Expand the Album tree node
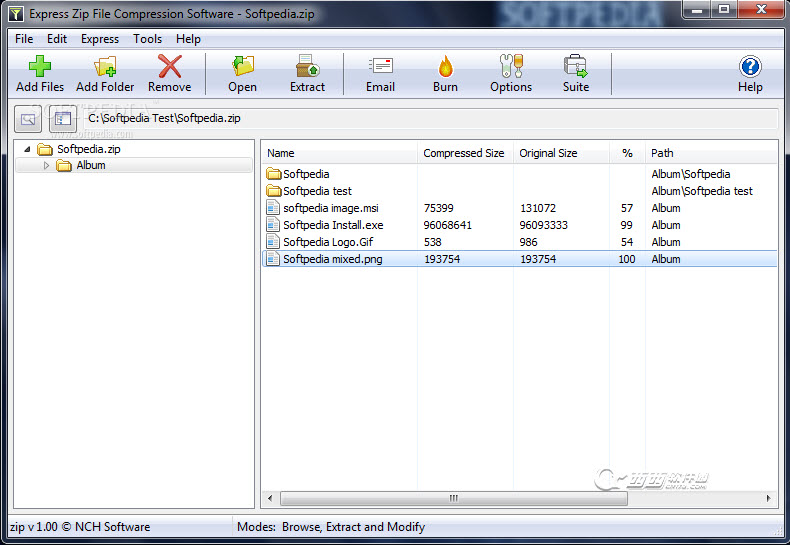This screenshot has width=790, height=545. tap(46, 165)
